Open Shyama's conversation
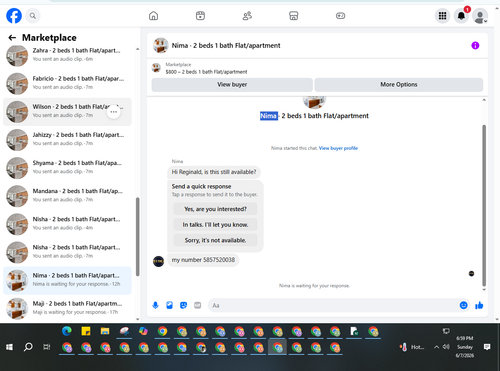500x371 pixels. 67,168
